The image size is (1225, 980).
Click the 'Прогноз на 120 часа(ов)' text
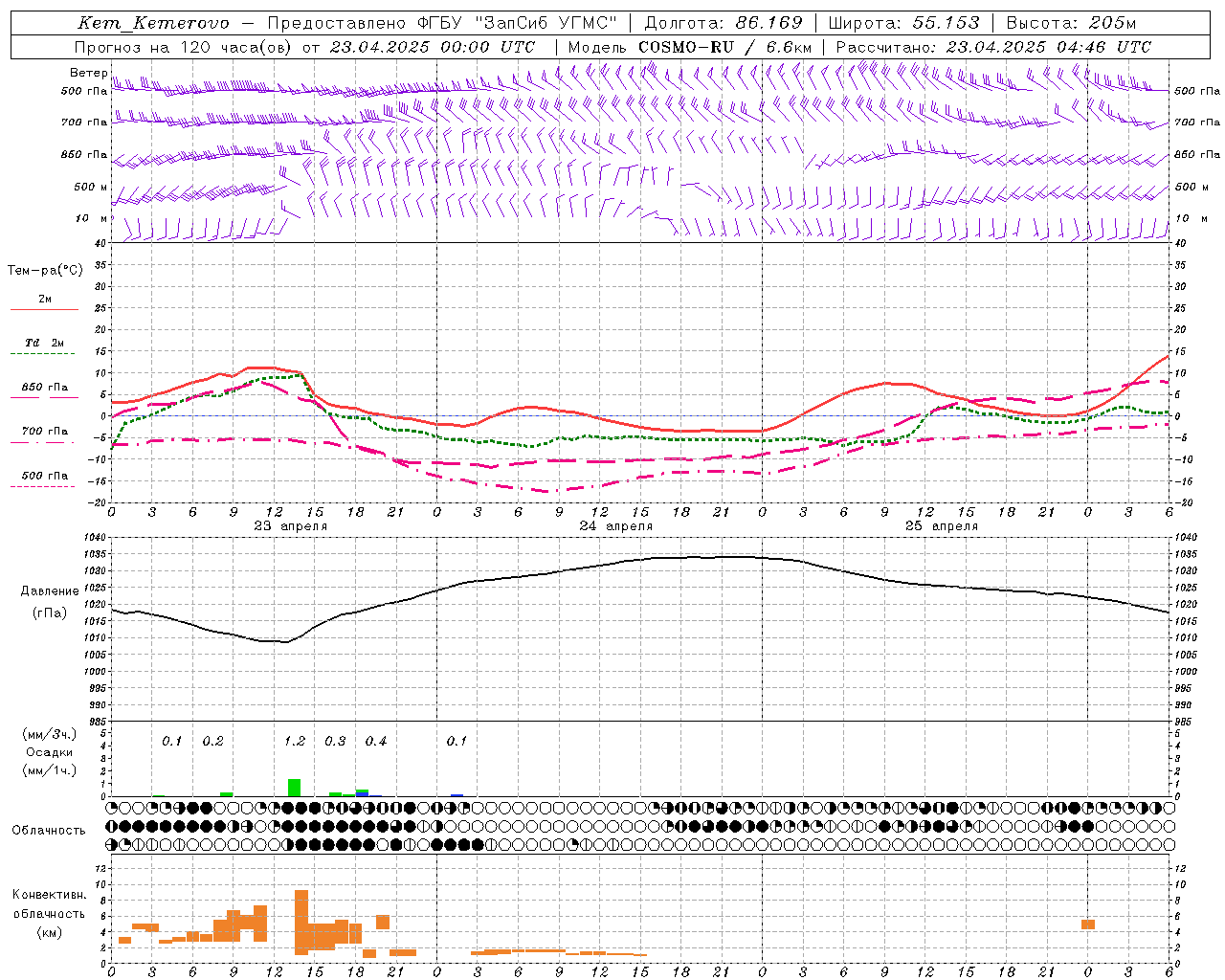[184, 47]
